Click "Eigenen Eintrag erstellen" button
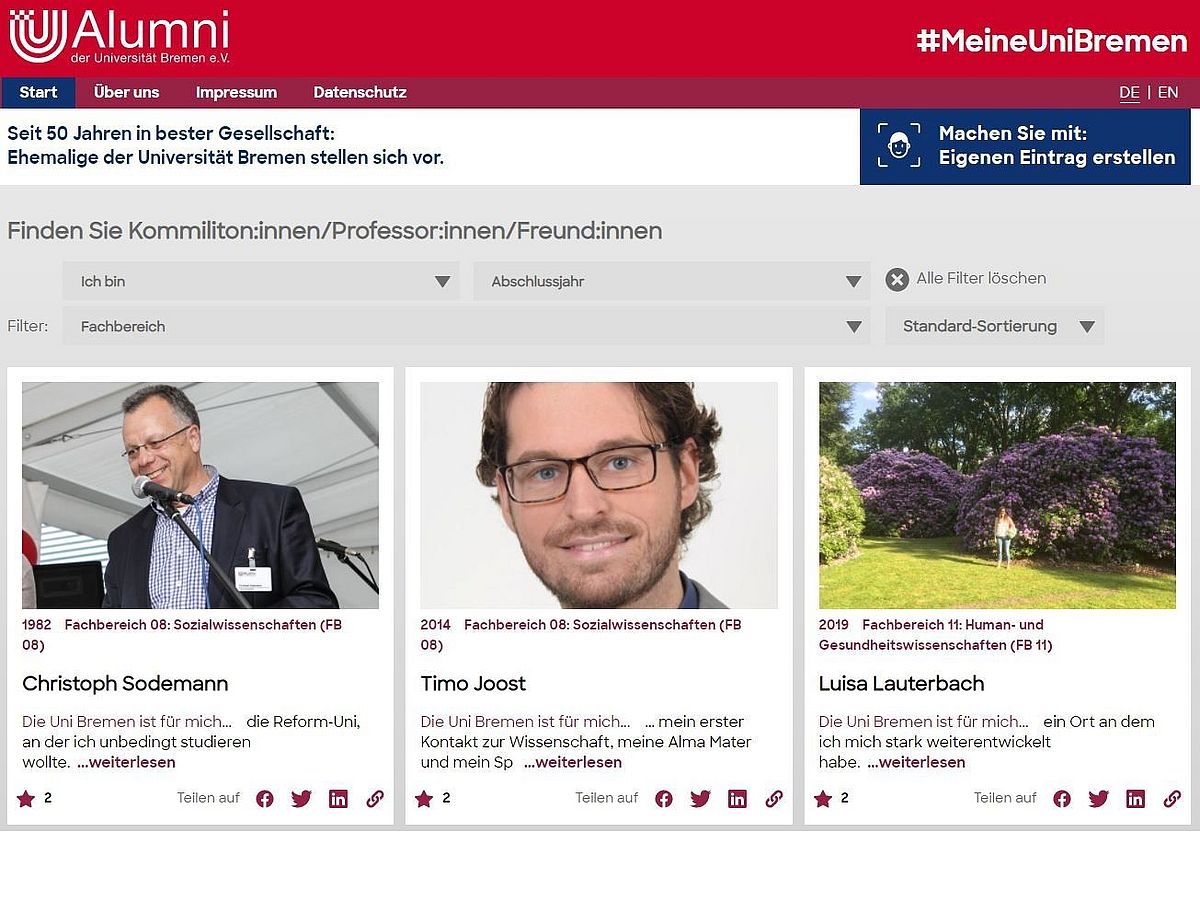The height and width of the screenshot is (901, 1200). pyautogui.click(x=1025, y=146)
